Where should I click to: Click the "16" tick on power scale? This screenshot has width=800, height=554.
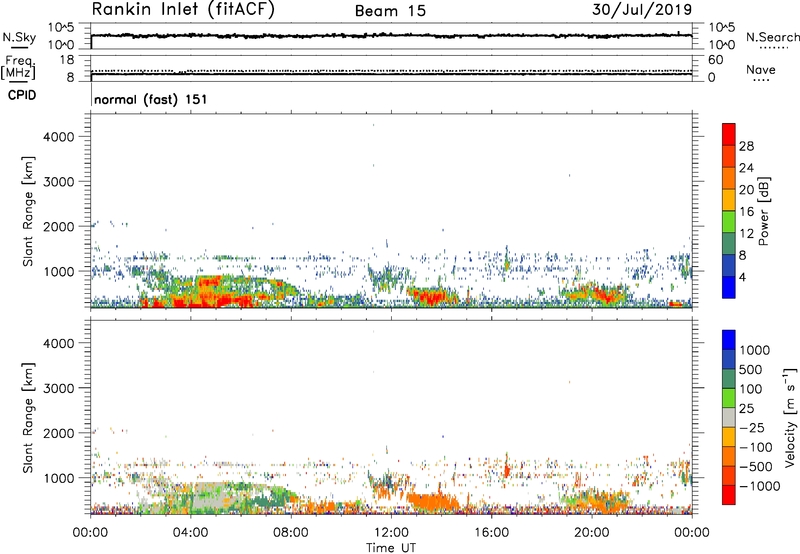(746, 212)
